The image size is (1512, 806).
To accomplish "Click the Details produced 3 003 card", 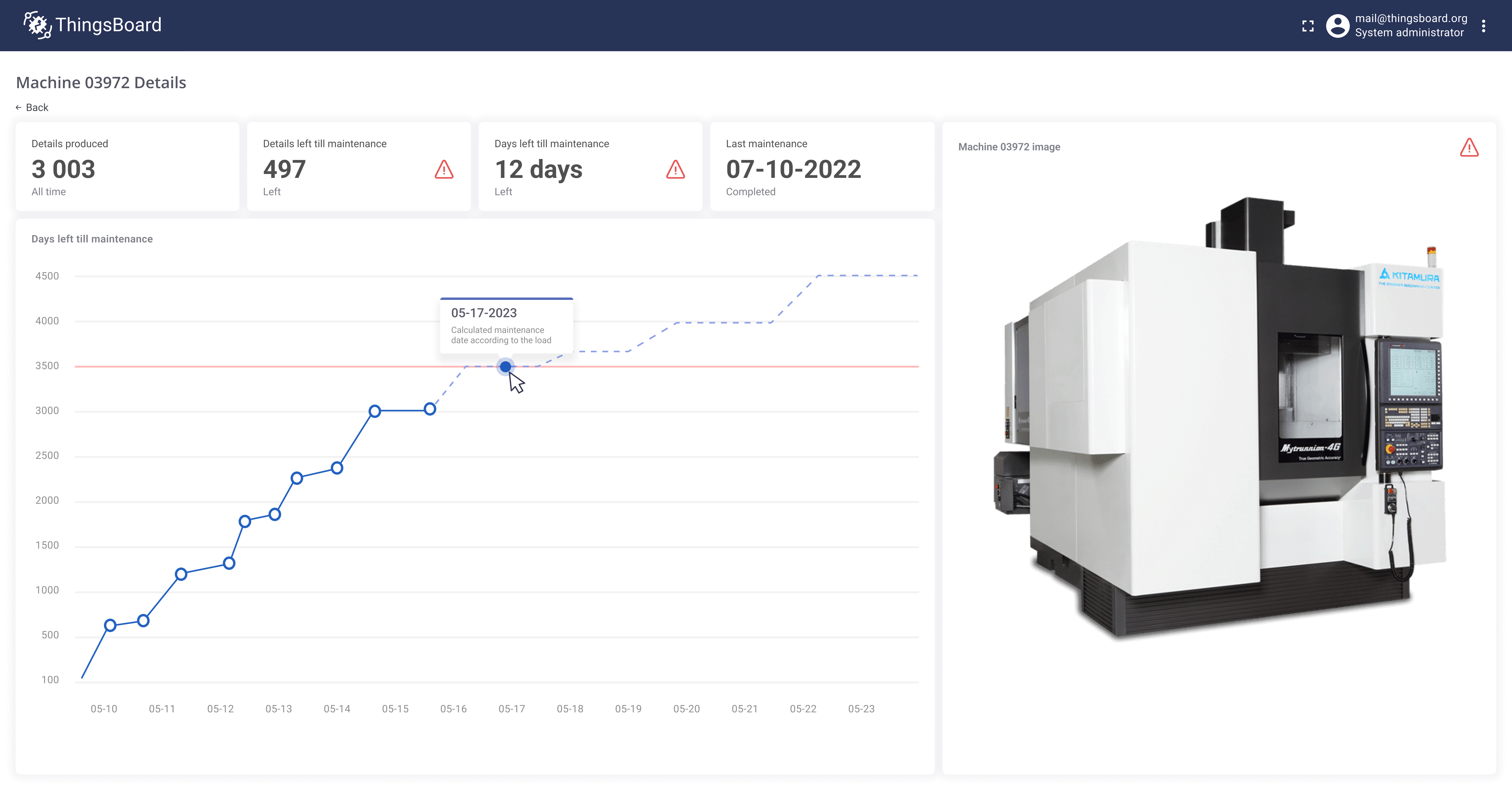I will [127, 167].
